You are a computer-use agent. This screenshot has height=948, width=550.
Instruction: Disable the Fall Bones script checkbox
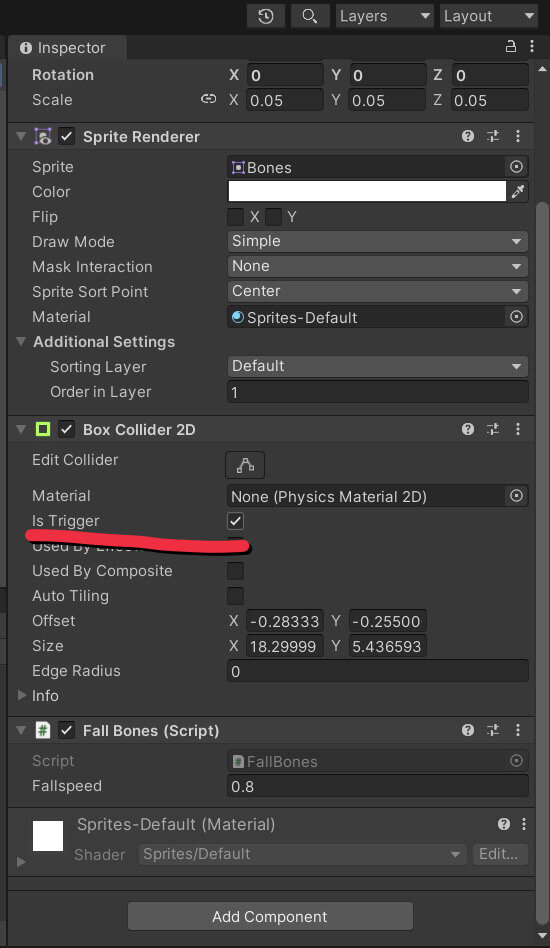coord(66,730)
